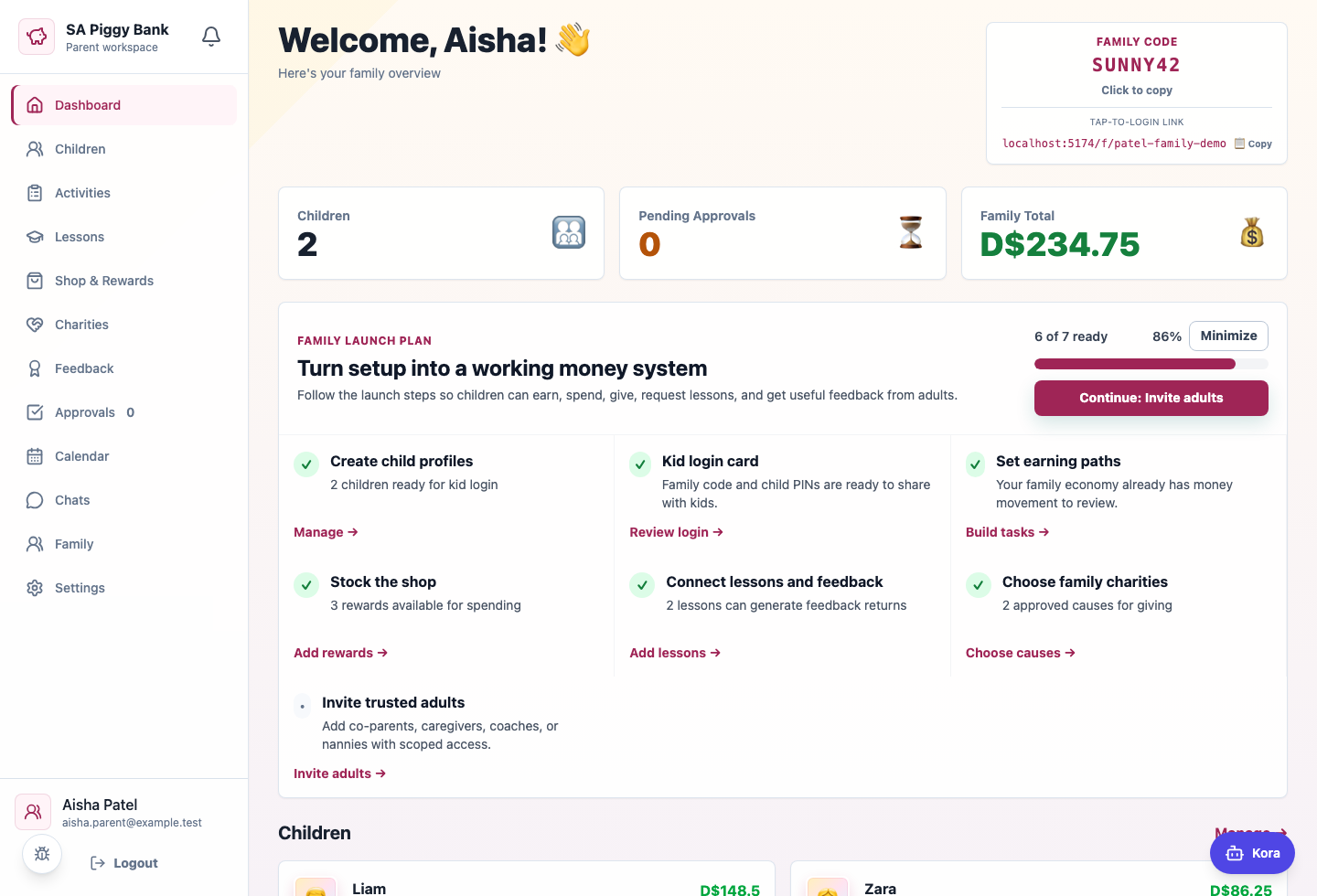
Task: Minimize the Family Launch Plan
Action: (x=1228, y=336)
